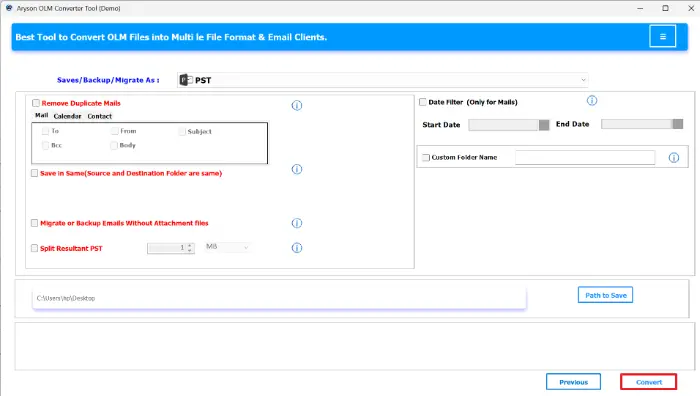Image resolution: width=700 pixels, height=396 pixels.
Task: Click the End Date field
Action: coord(637,124)
